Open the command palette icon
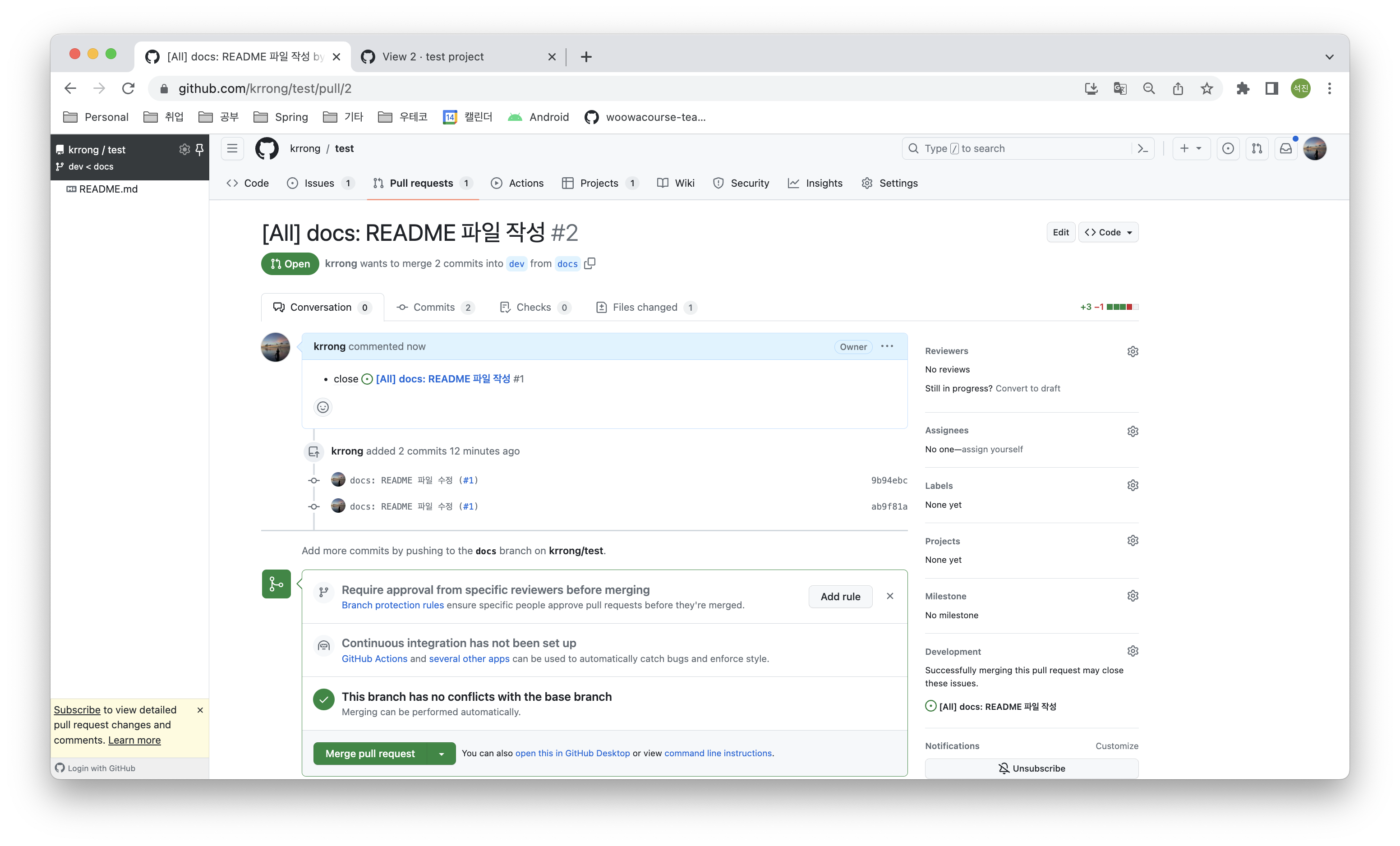 click(x=1142, y=149)
